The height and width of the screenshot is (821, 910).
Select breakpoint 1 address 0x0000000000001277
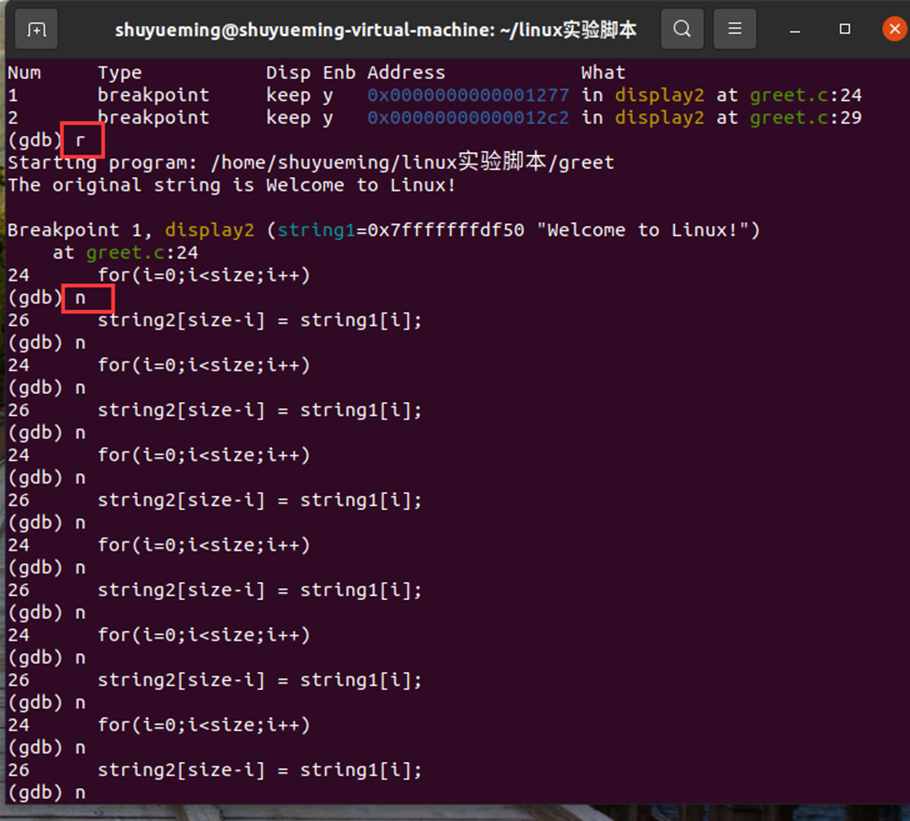click(468, 95)
